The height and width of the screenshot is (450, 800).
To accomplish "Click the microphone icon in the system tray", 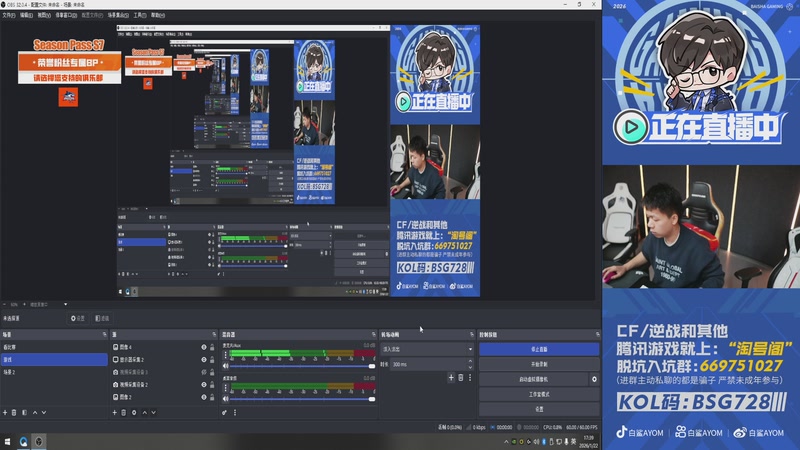I will coord(566,442).
